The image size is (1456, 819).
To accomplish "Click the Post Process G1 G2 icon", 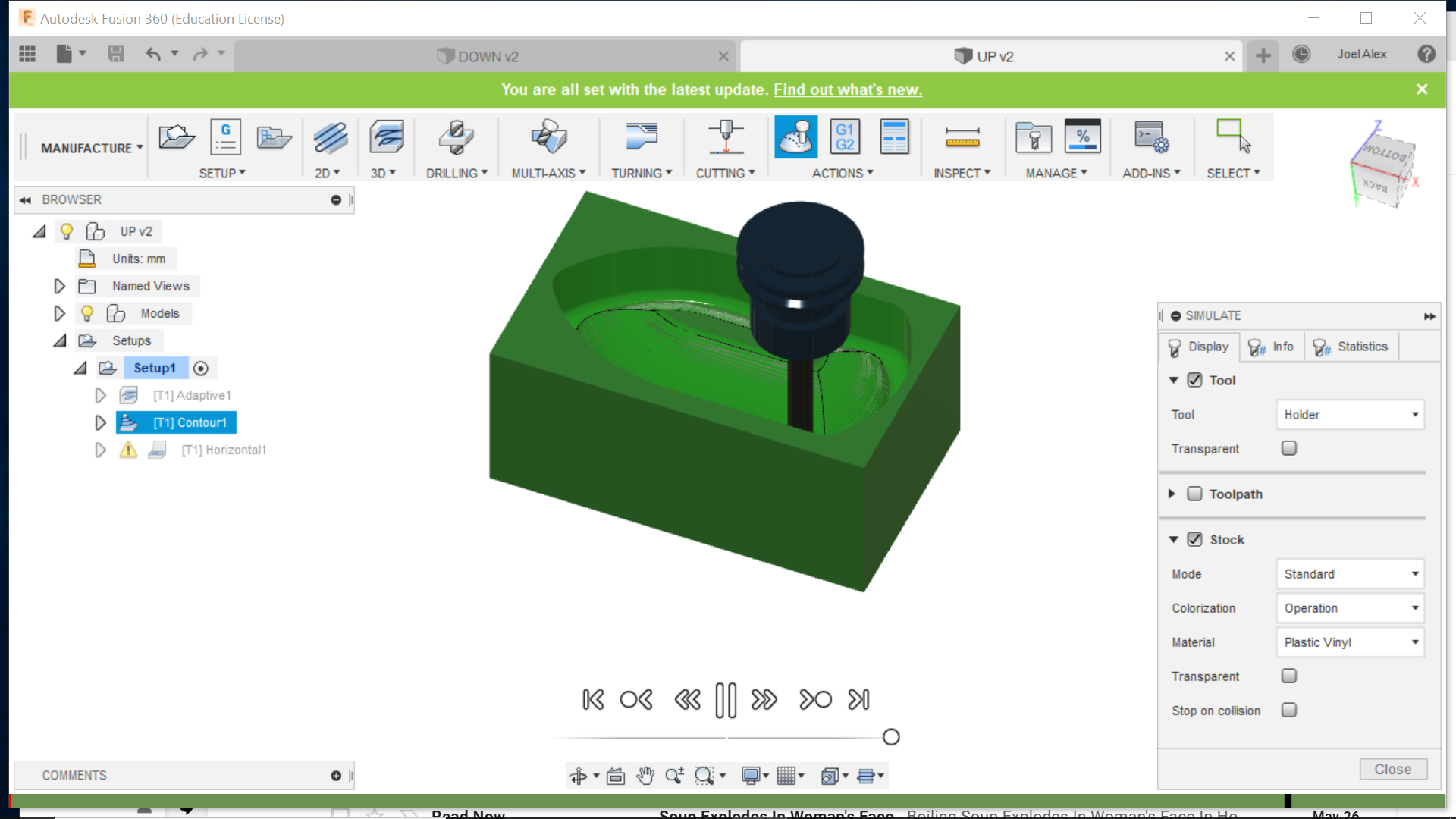I will point(845,137).
